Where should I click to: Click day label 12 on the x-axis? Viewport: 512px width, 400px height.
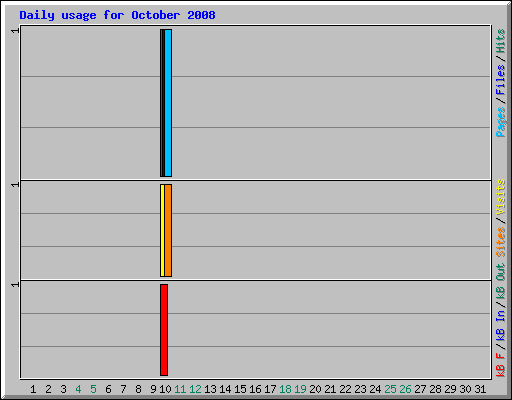pyautogui.click(x=195, y=389)
